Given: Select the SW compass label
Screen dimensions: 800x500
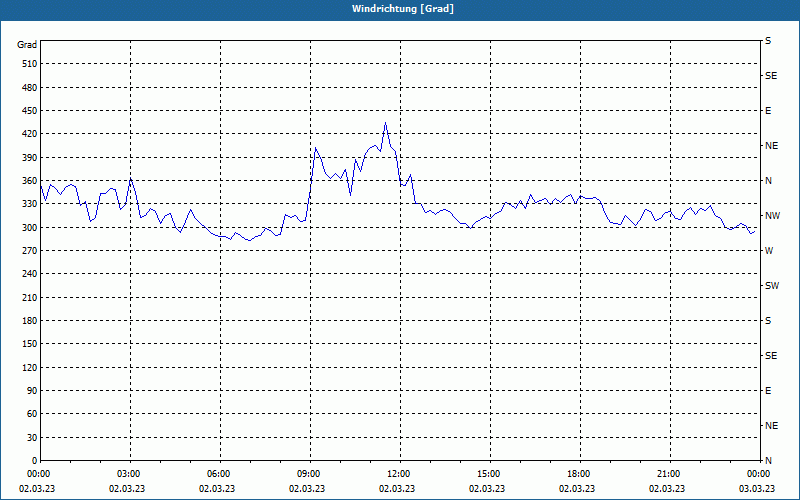Looking at the screenshot, I should (x=772, y=286).
